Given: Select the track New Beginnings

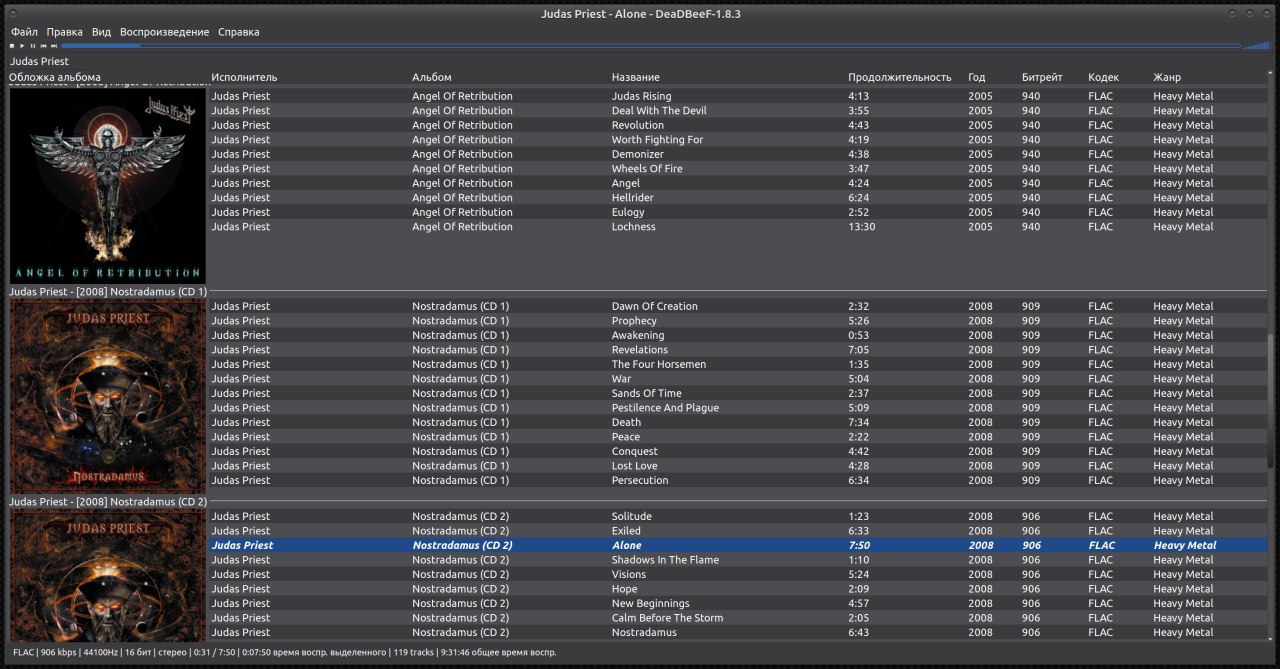Looking at the screenshot, I should click(738, 603).
